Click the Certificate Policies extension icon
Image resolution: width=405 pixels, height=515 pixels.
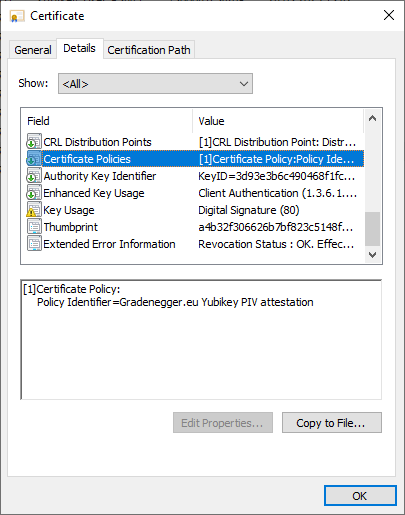(34, 159)
